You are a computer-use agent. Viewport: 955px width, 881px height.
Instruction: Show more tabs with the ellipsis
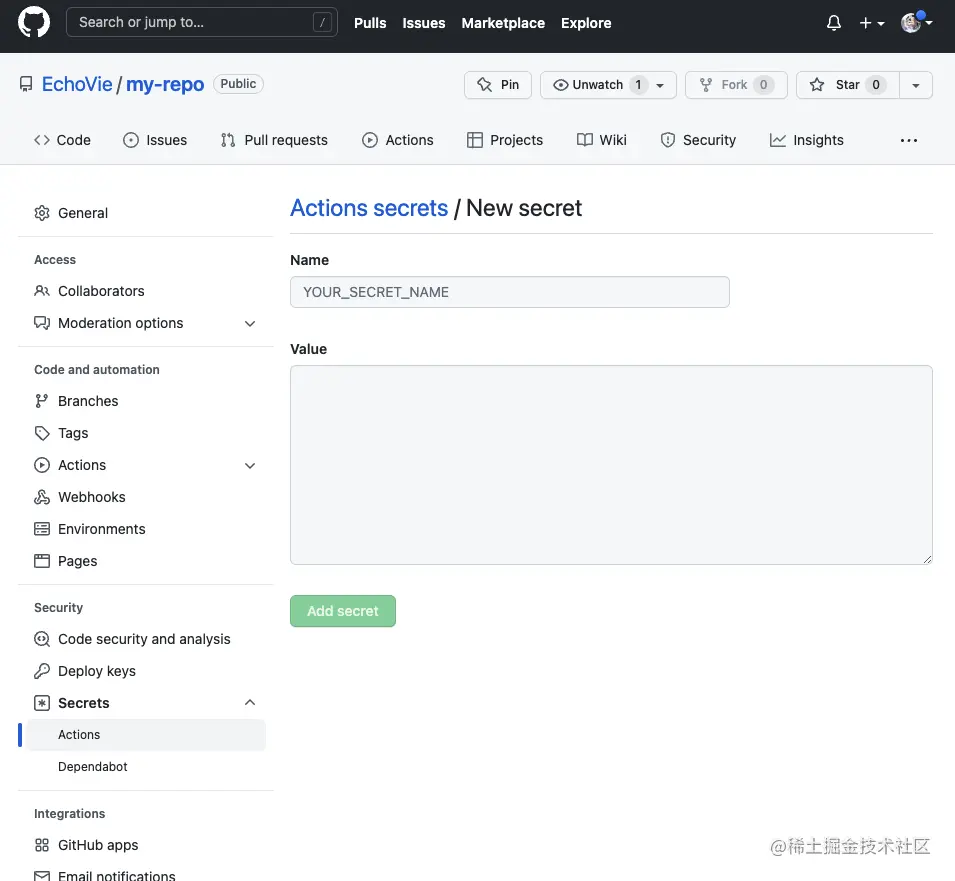[x=908, y=140]
